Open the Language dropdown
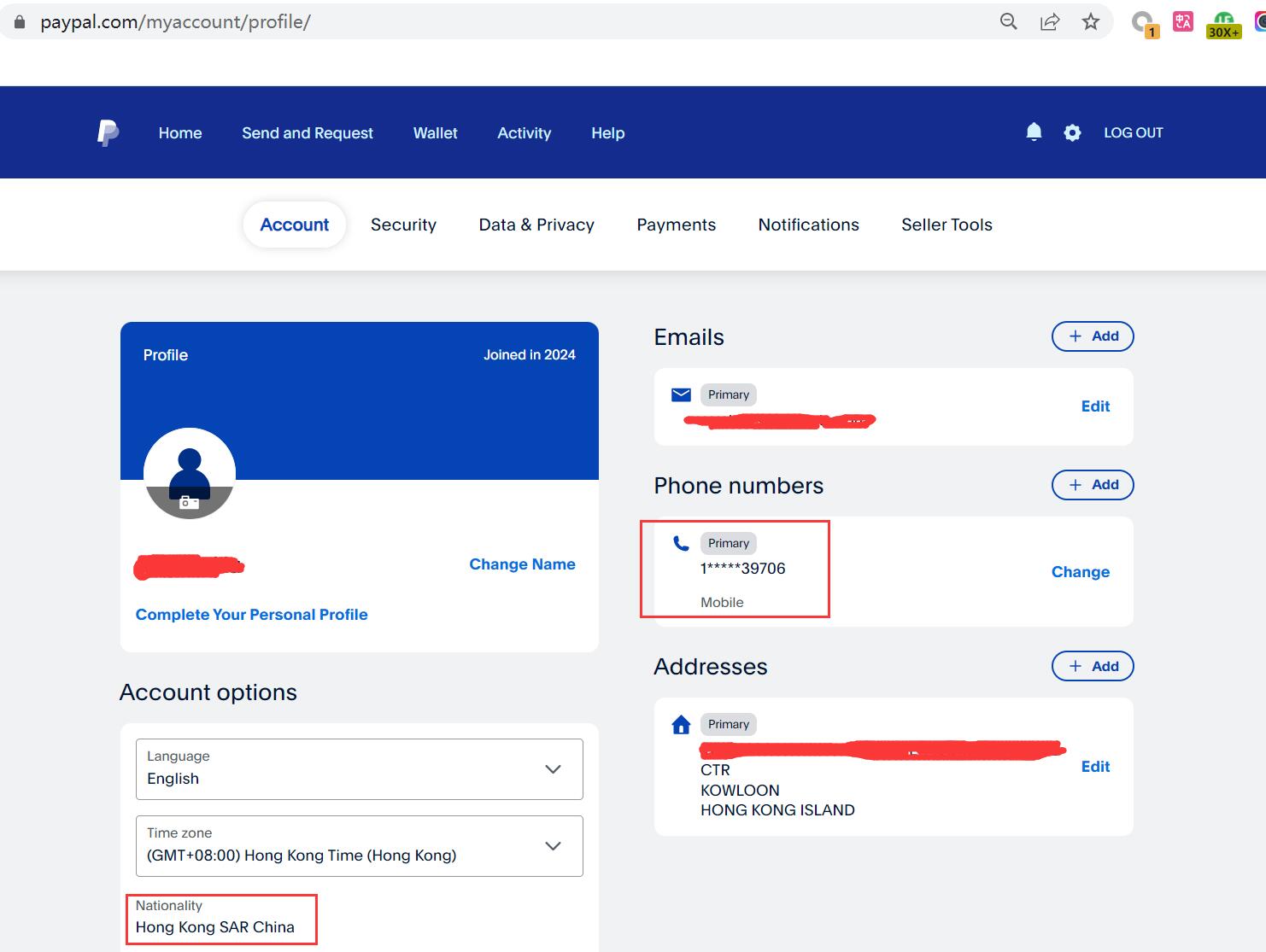The width and height of the screenshot is (1266, 952). [360, 769]
